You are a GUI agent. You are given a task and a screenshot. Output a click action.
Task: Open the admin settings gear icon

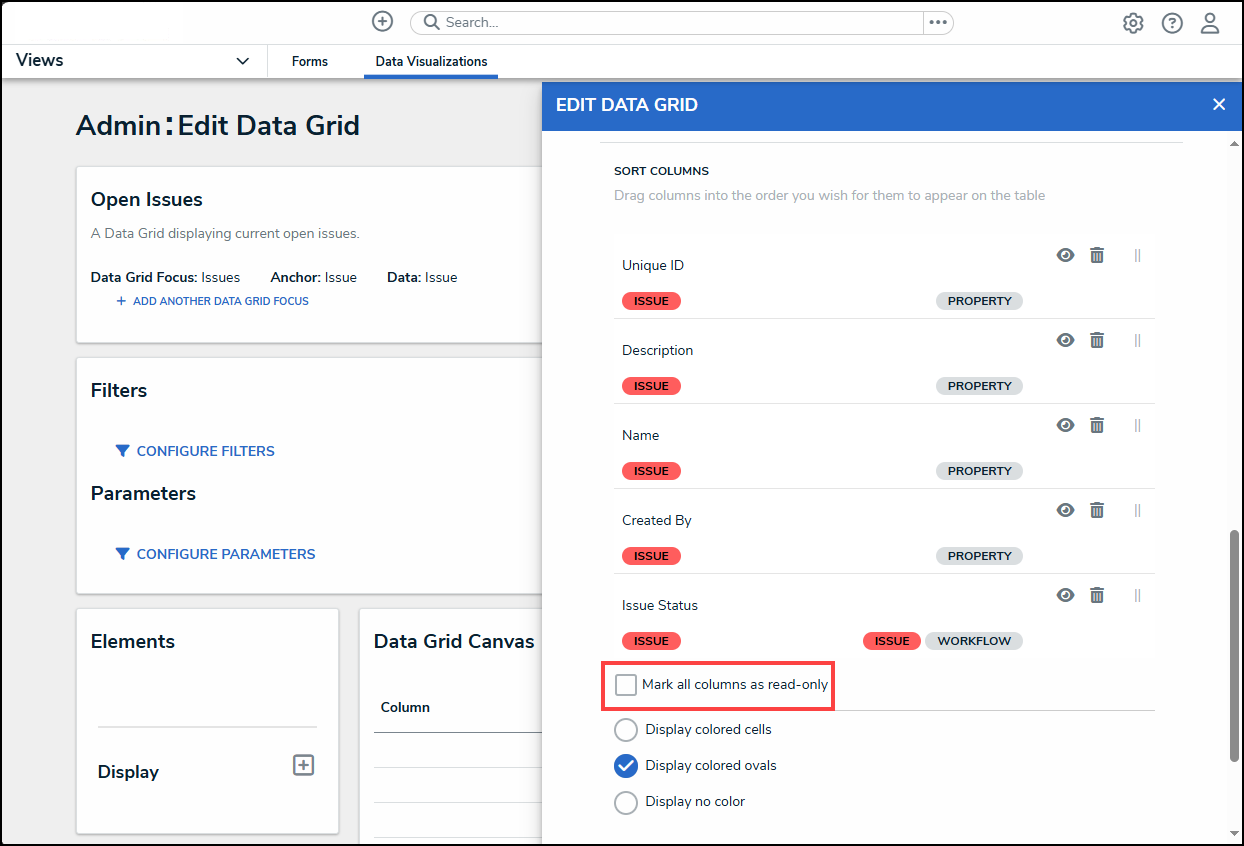pos(1133,23)
